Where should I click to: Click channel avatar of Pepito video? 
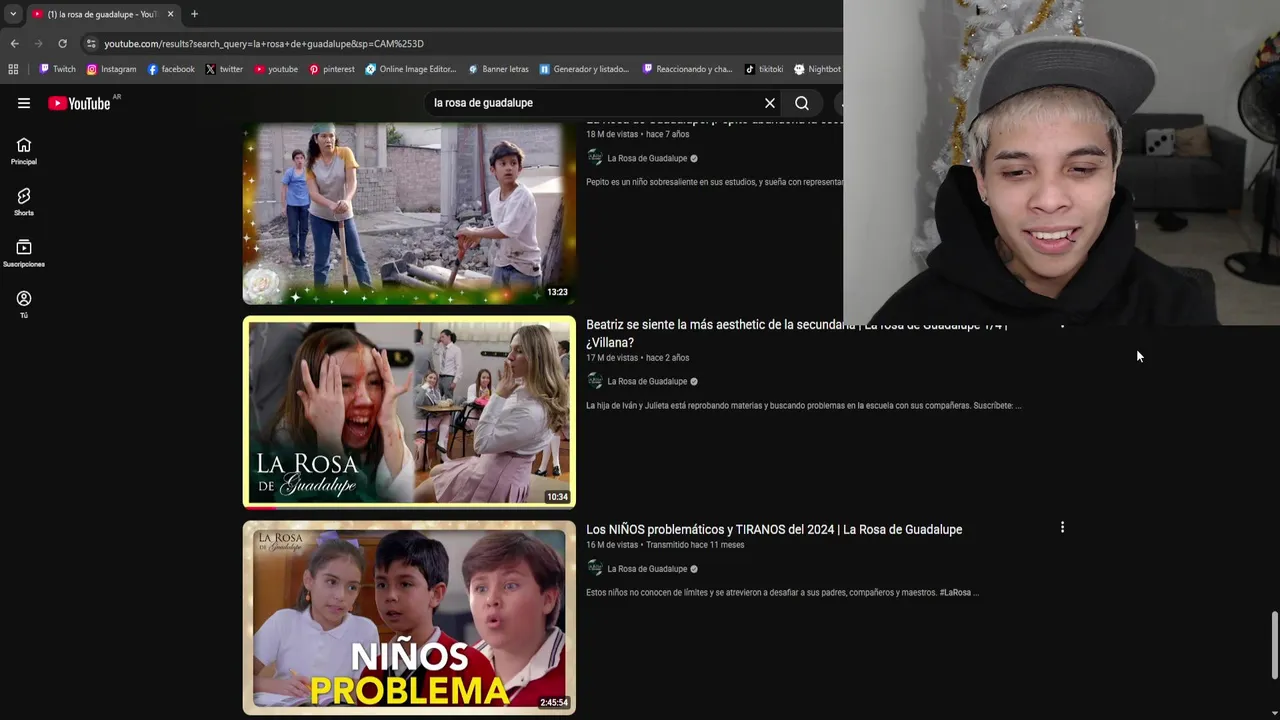(x=595, y=158)
